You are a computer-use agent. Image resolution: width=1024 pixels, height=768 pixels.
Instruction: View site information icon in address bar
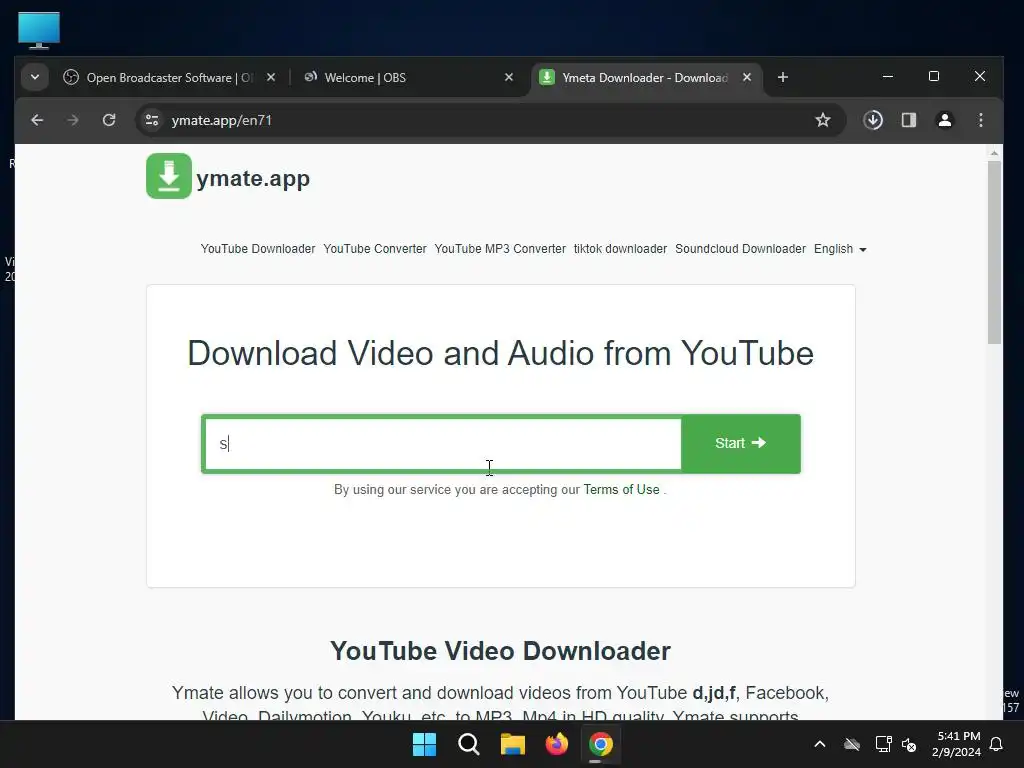tap(152, 120)
